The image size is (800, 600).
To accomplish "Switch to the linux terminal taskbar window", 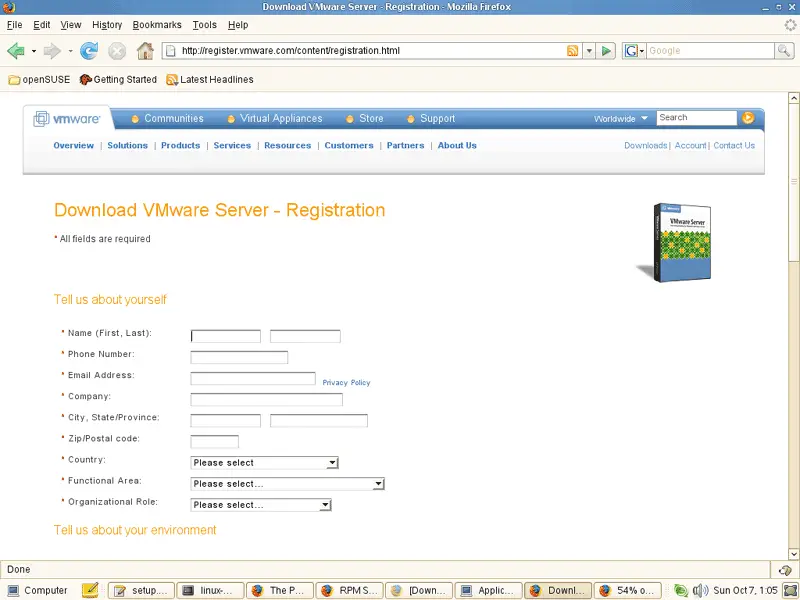I will [x=210, y=590].
